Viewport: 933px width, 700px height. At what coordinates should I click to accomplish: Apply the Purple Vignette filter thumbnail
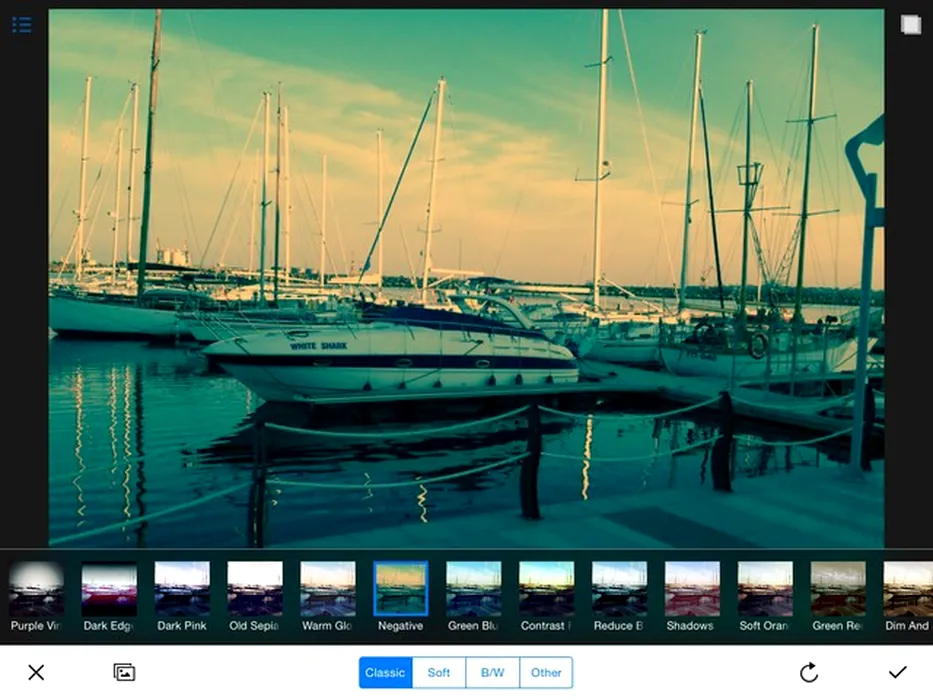36,589
